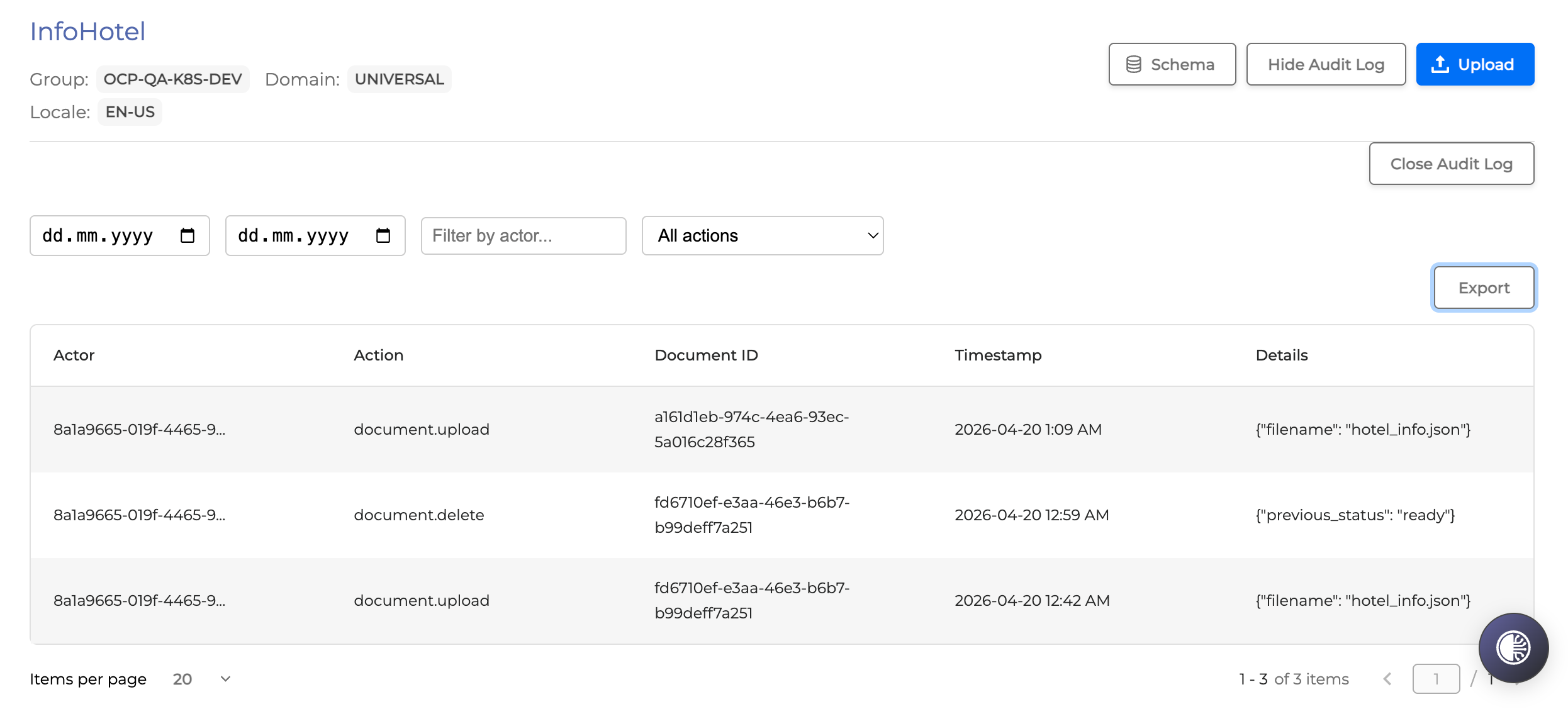Open the floating assistant chat bubble

pyautogui.click(x=1513, y=647)
